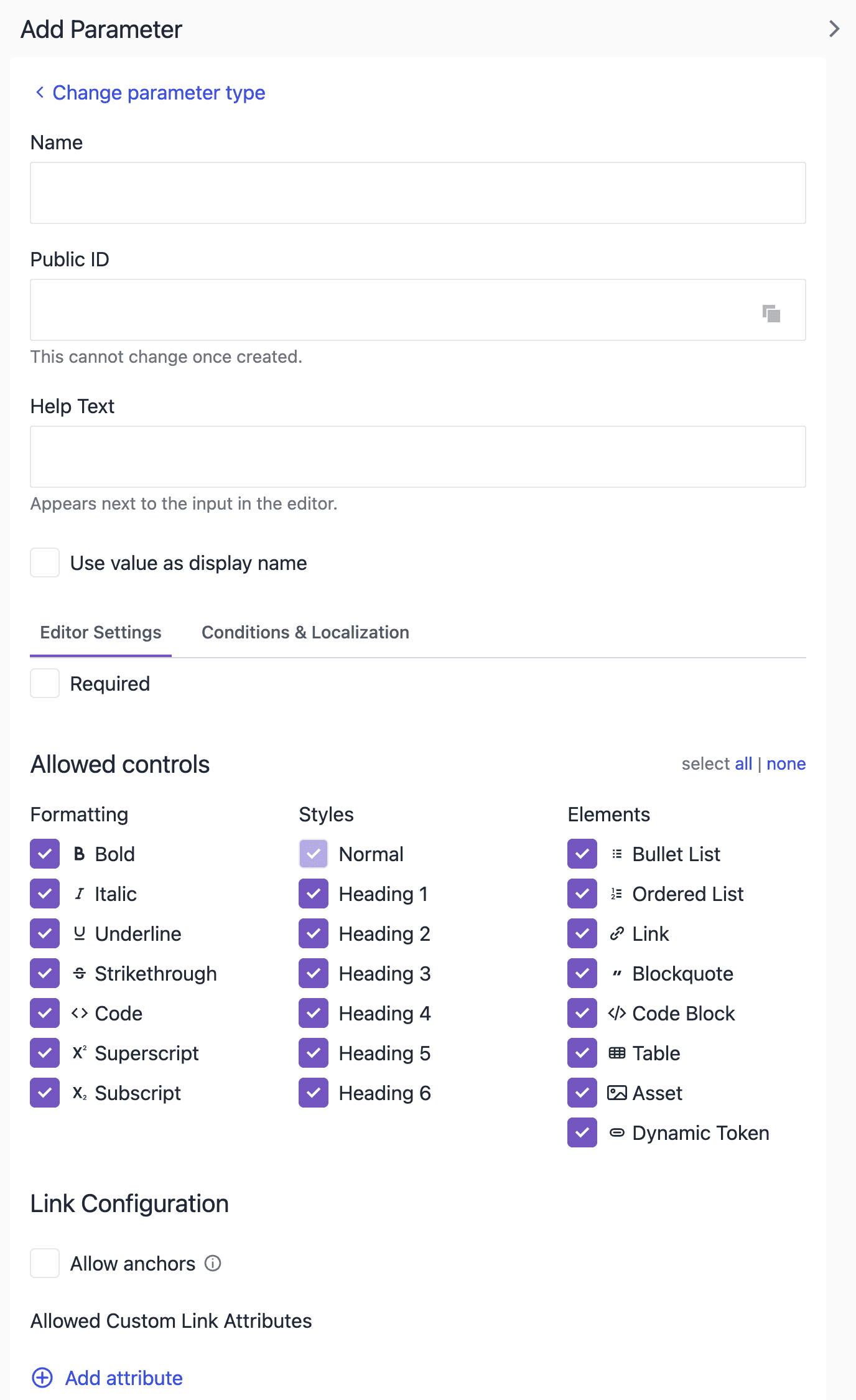The width and height of the screenshot is (856, 1400).
Task: Select all allowed controls
Action: [x=743, y=763]
